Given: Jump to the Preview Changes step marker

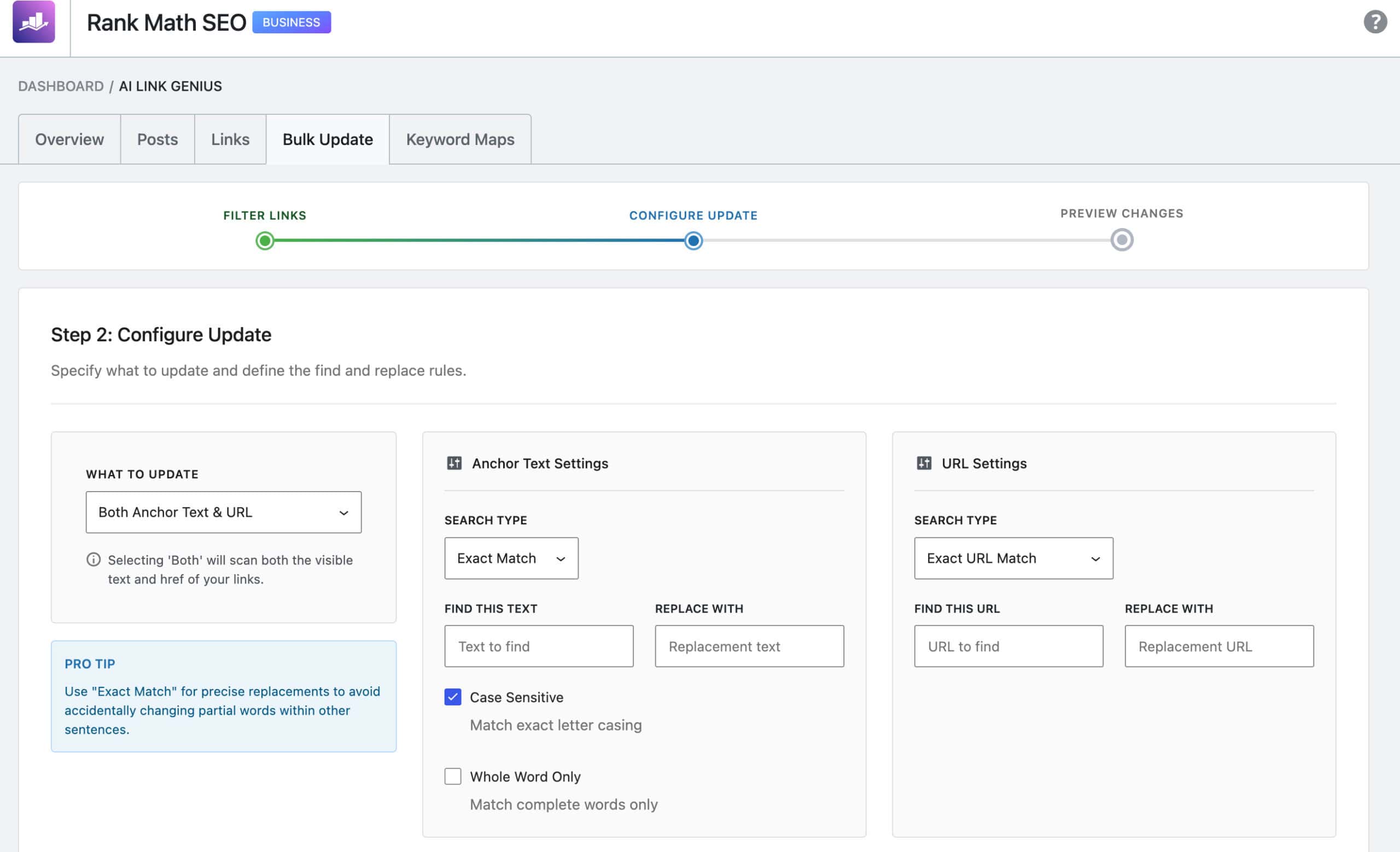Looking at the screenshot, I should pyautogui.click(x=1122, y=240).
